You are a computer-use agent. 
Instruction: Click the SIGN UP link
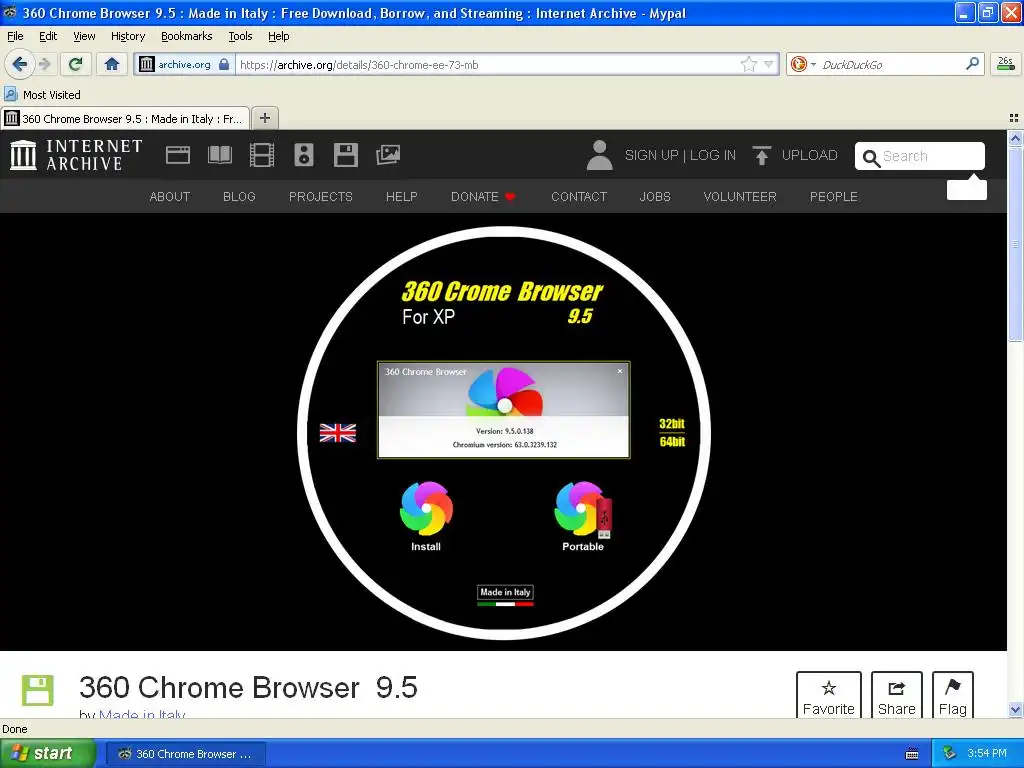(651, 155)
